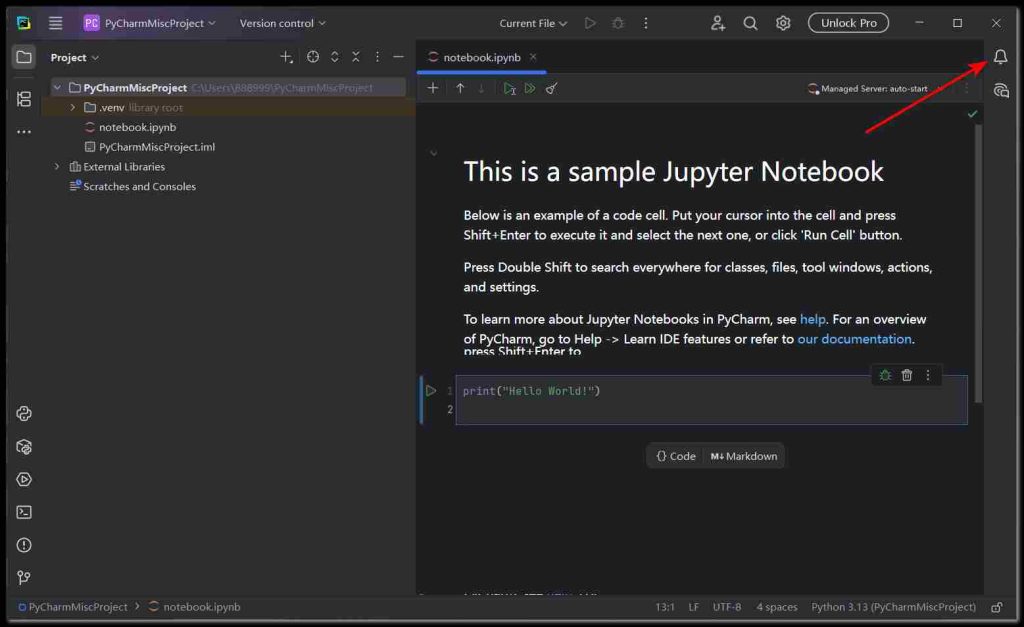
Task: Click the Run Cell icon beside the code
Action: [431, 391]
